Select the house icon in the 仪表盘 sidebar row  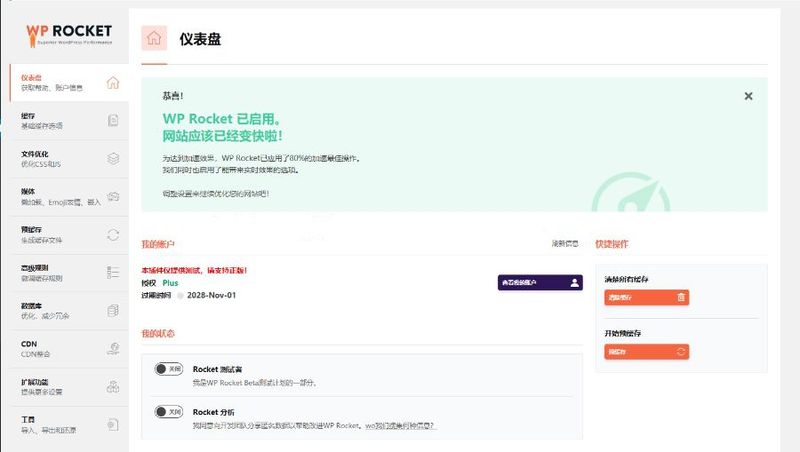point(113,83)
